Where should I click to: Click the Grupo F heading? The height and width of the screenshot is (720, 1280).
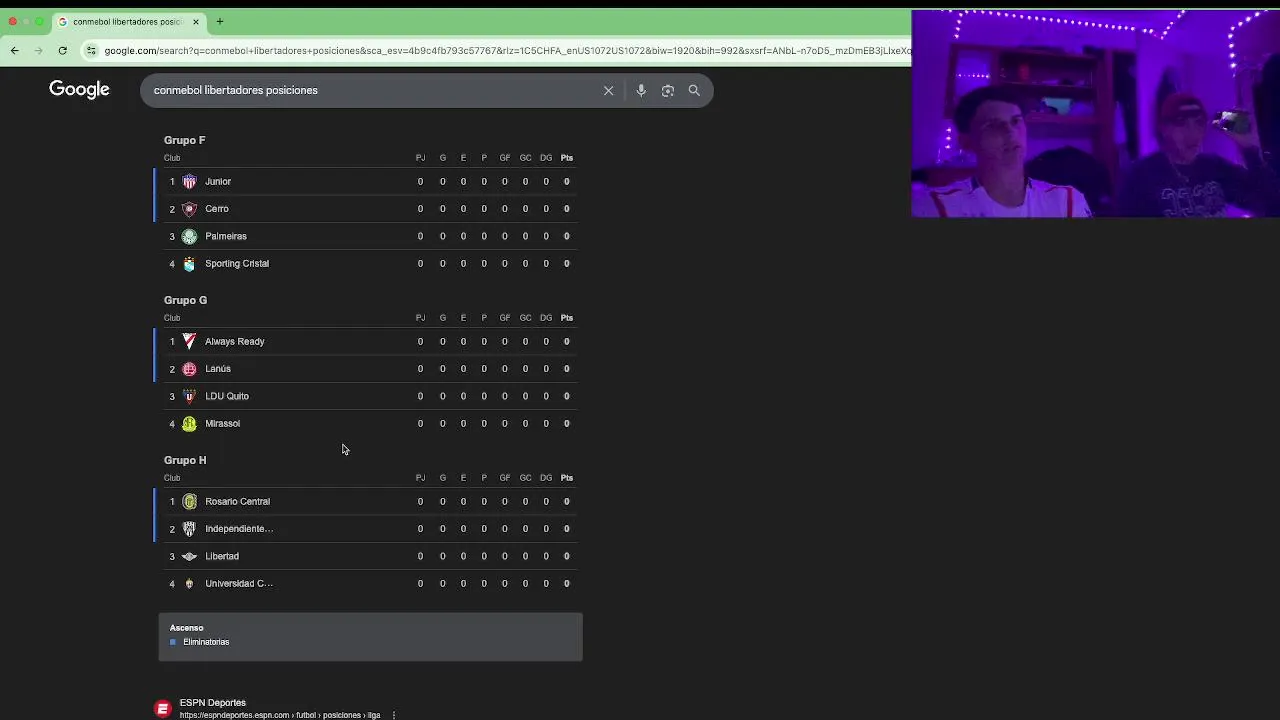coord(185,140)
